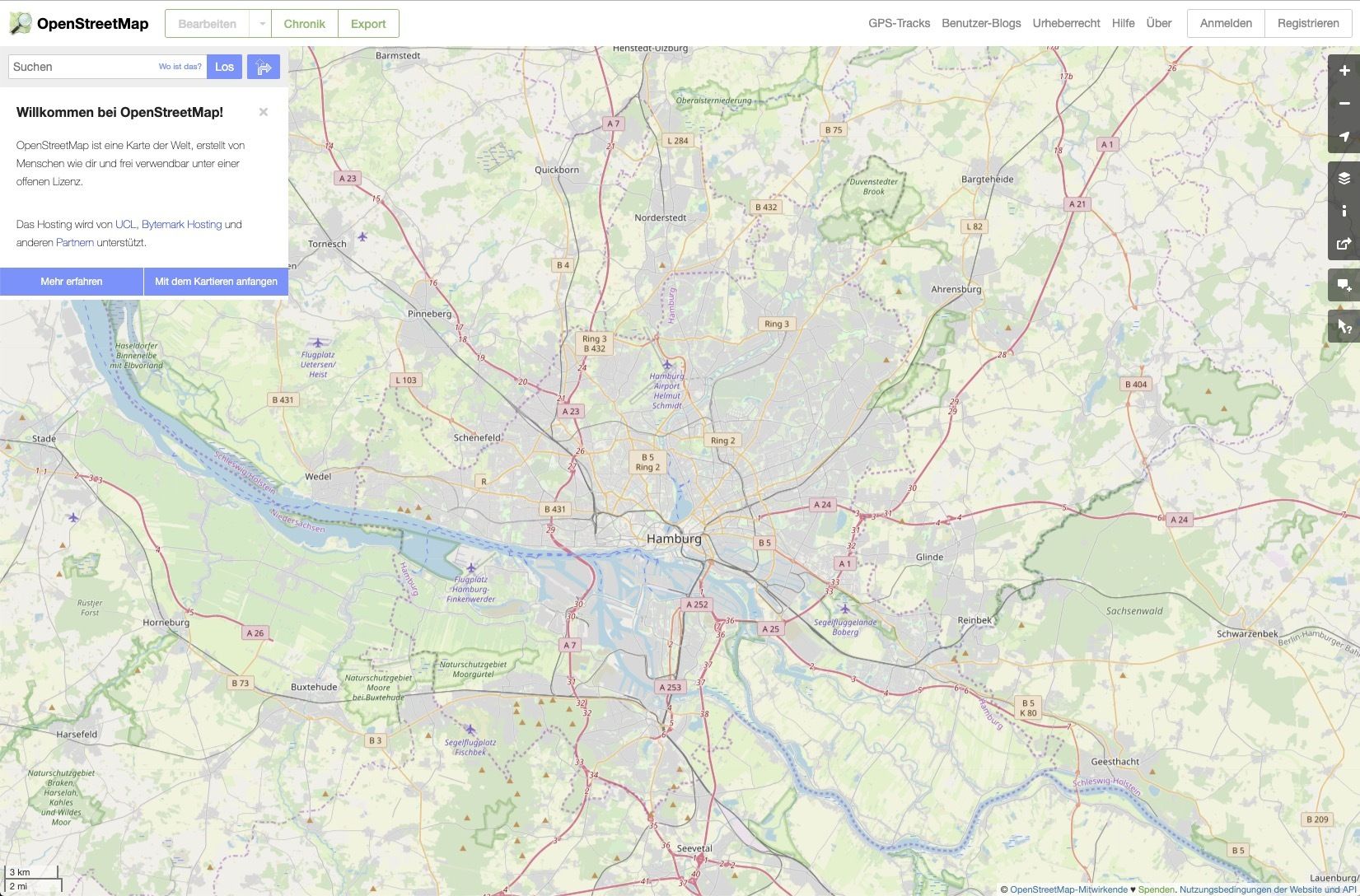Close the welcome panel
Screen dimensions: 1360x896
tap(264, 112)
